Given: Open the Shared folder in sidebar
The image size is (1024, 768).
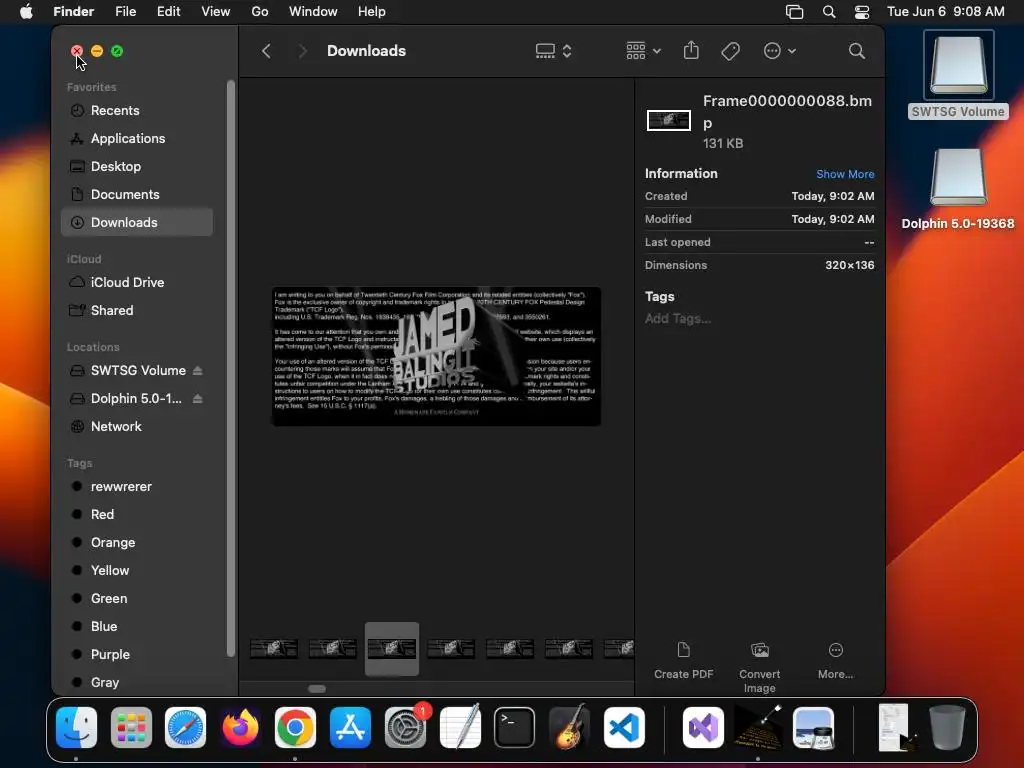Looking at the screenshot, I should [x=136, y=310].
